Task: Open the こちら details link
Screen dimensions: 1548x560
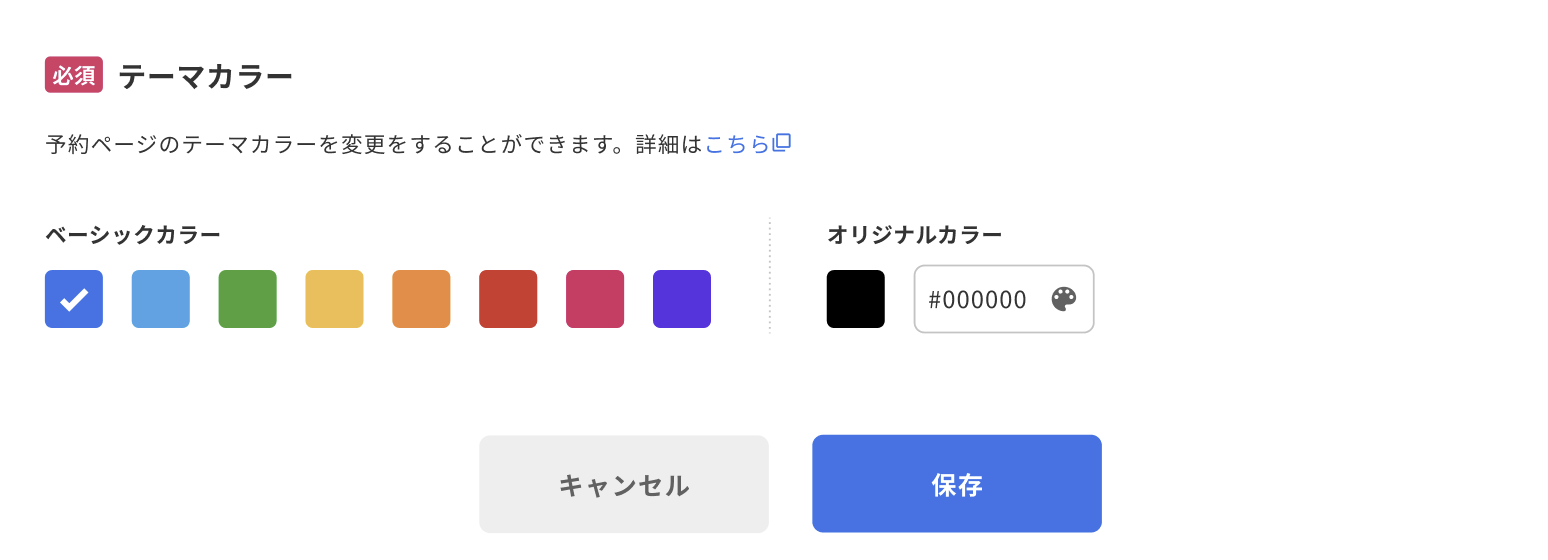Action: coord(737,144)
